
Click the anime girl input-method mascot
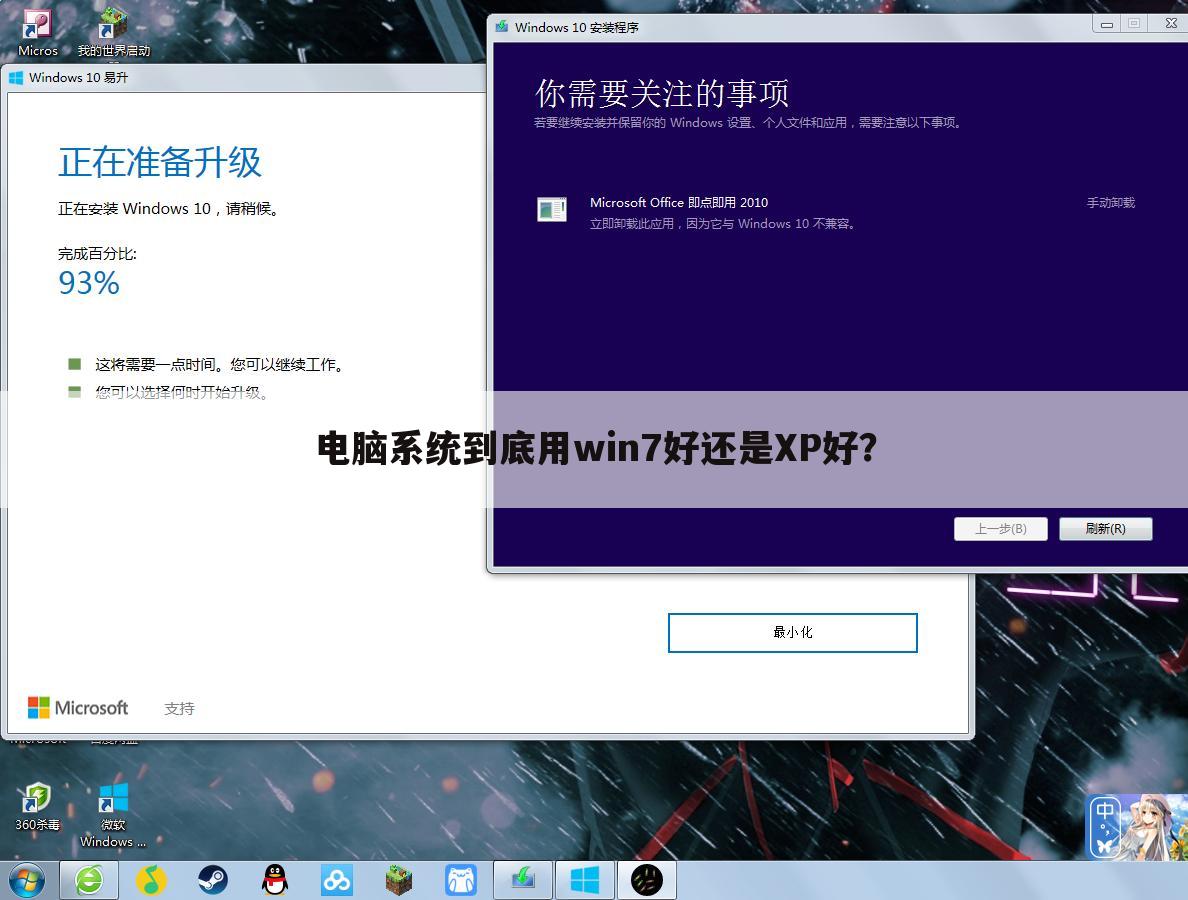(x=1153, y=827)
